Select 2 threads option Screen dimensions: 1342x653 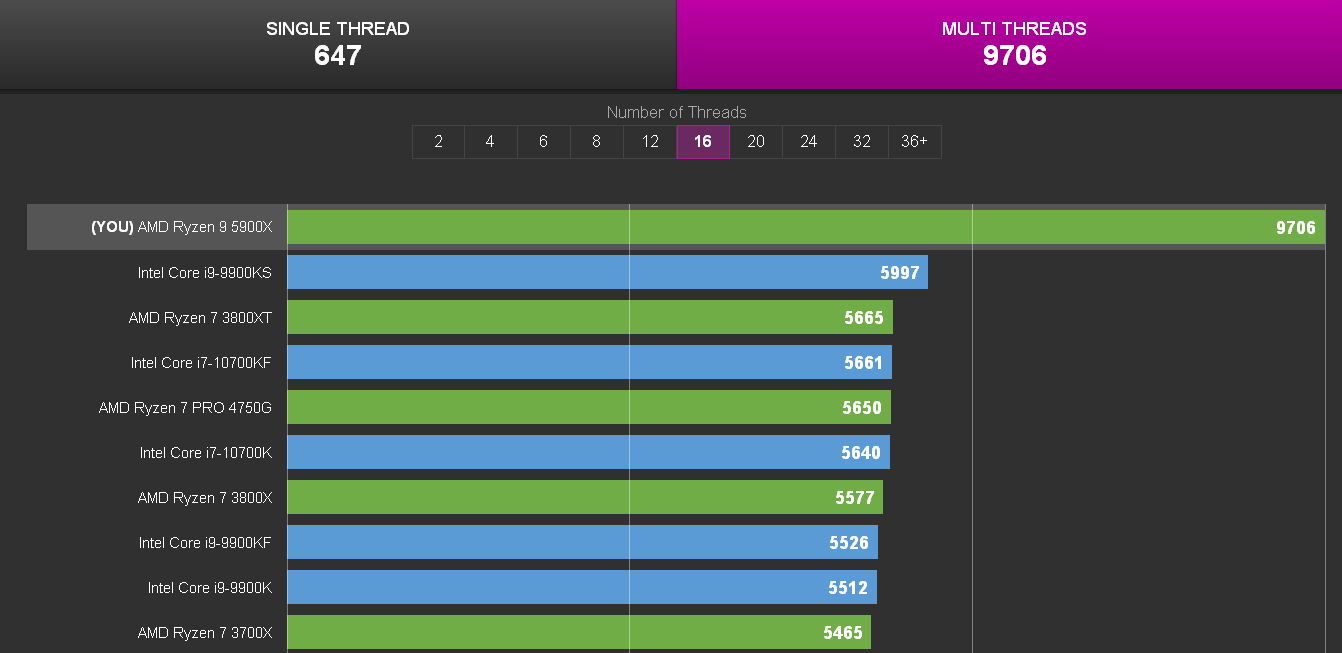(x=438, y=142)
